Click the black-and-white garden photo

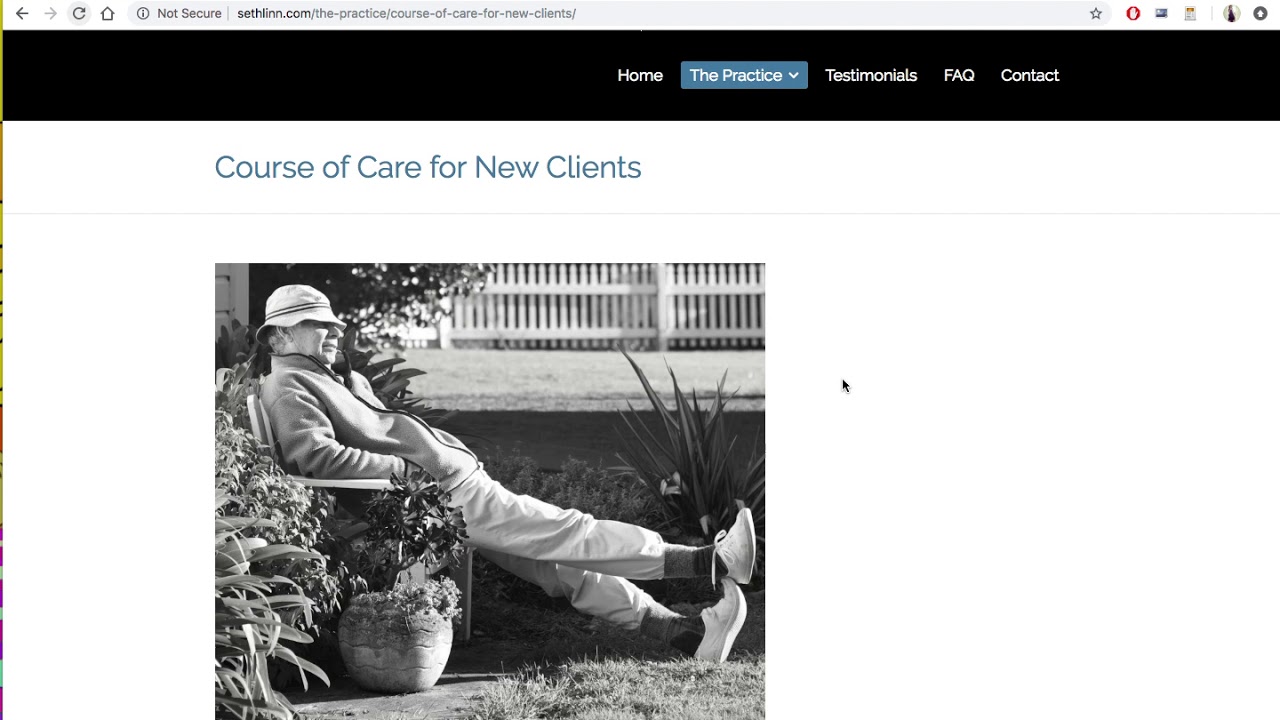[490, 491]
